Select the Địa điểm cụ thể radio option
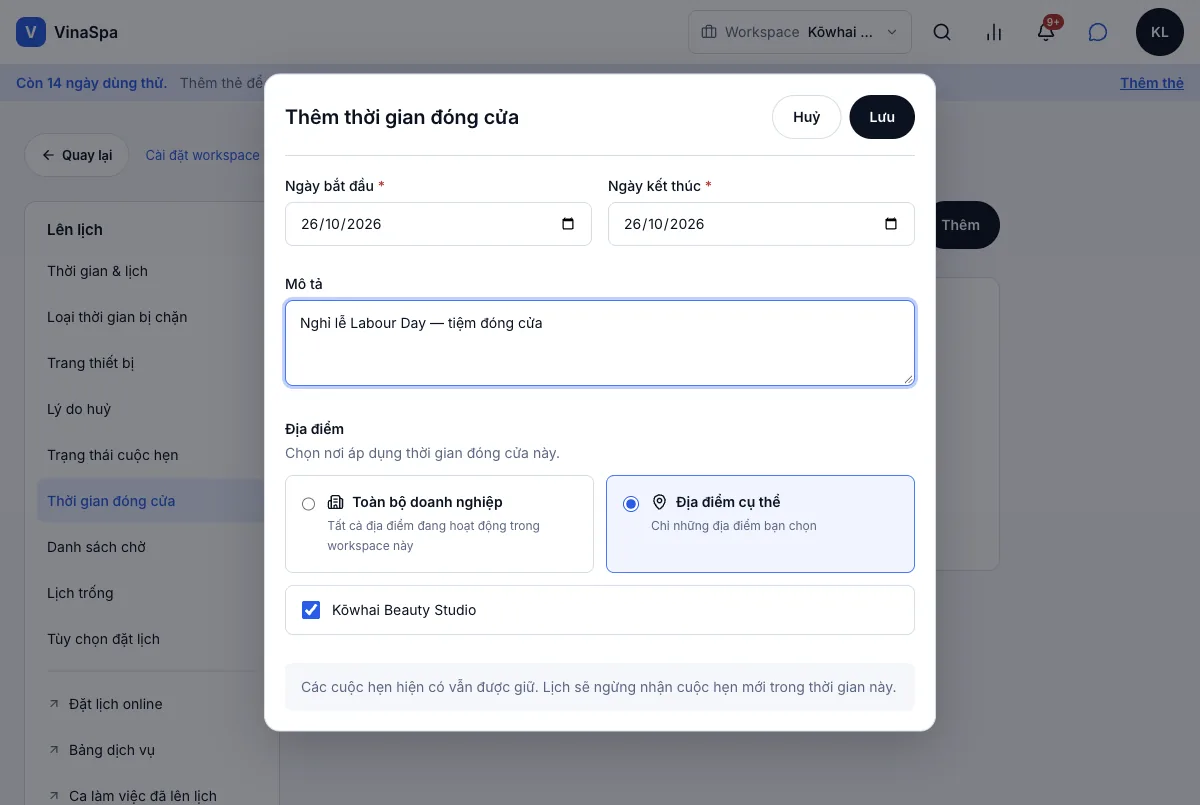 click(630, 504)
